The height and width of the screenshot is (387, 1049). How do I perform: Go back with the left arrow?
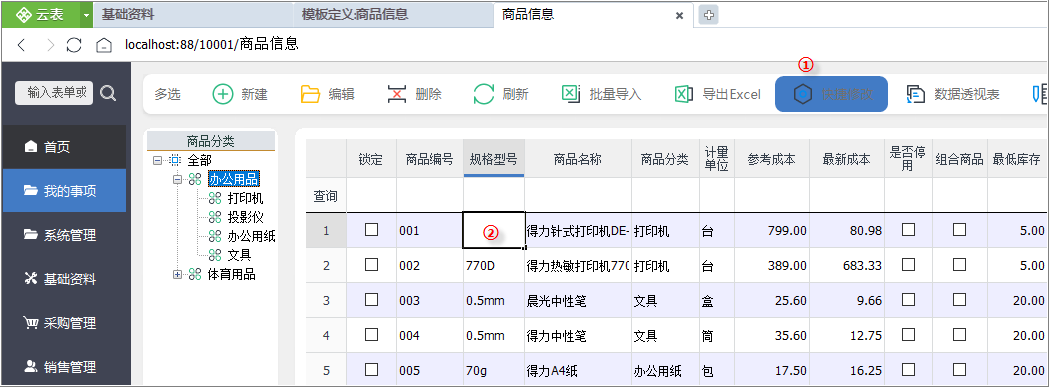click(x=21, y=45)
